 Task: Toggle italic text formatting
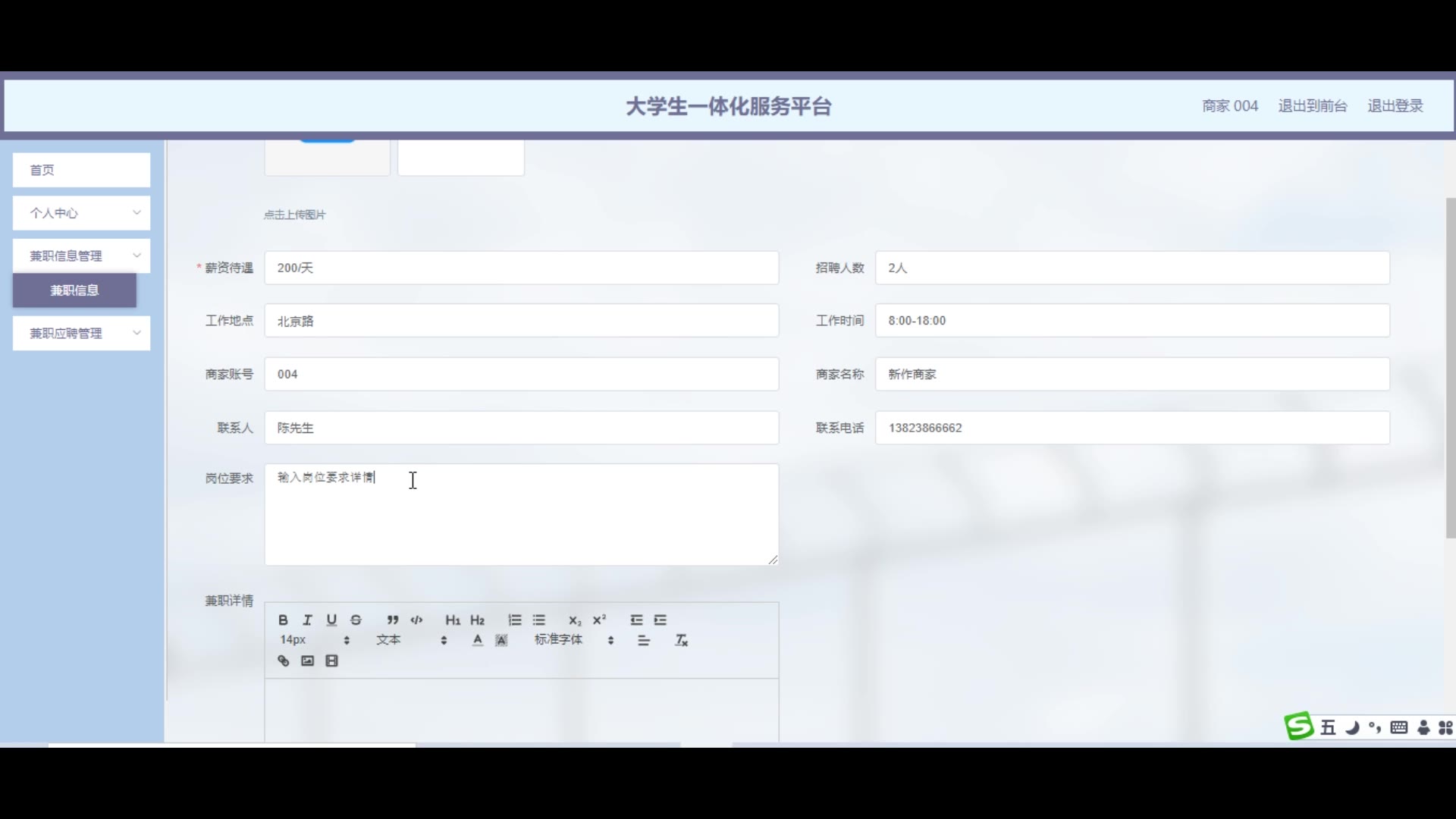[x=307, y=620]
